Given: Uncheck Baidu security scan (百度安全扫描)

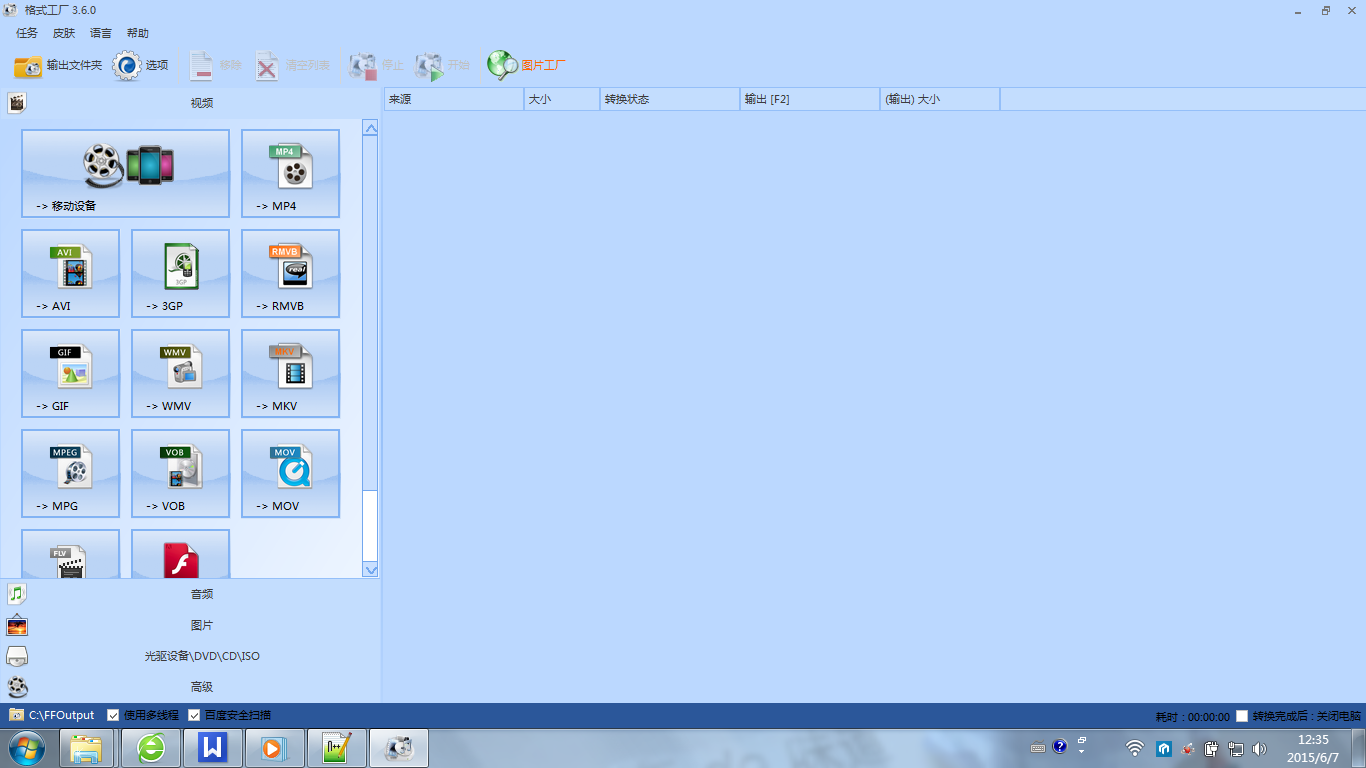Looking at the screenshot, I should click(x=194, y=715).
